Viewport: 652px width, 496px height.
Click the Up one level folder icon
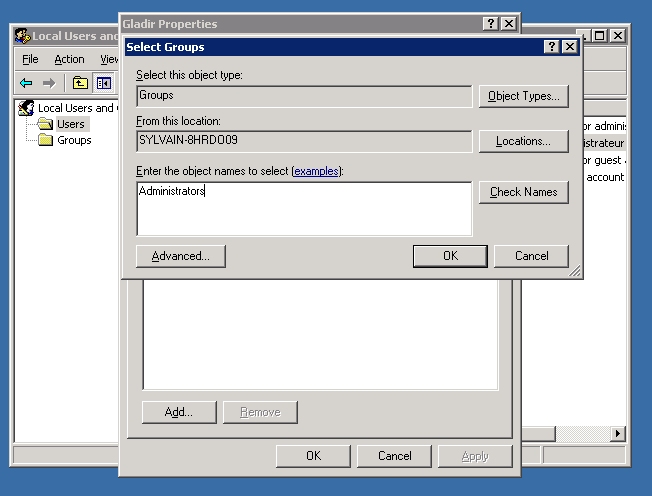80,83
